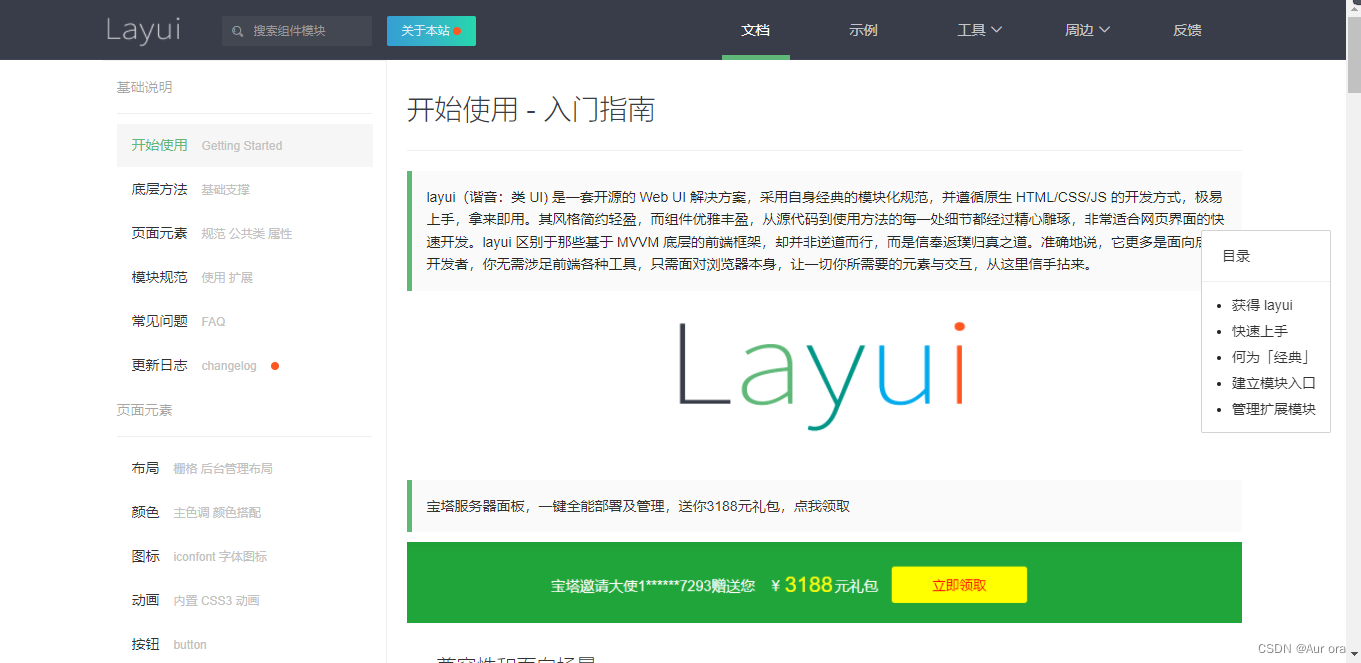Click the 页面元素 section heading in sidebar
This screenshot has height=663, width=1361.
click(x=144, y=410)
